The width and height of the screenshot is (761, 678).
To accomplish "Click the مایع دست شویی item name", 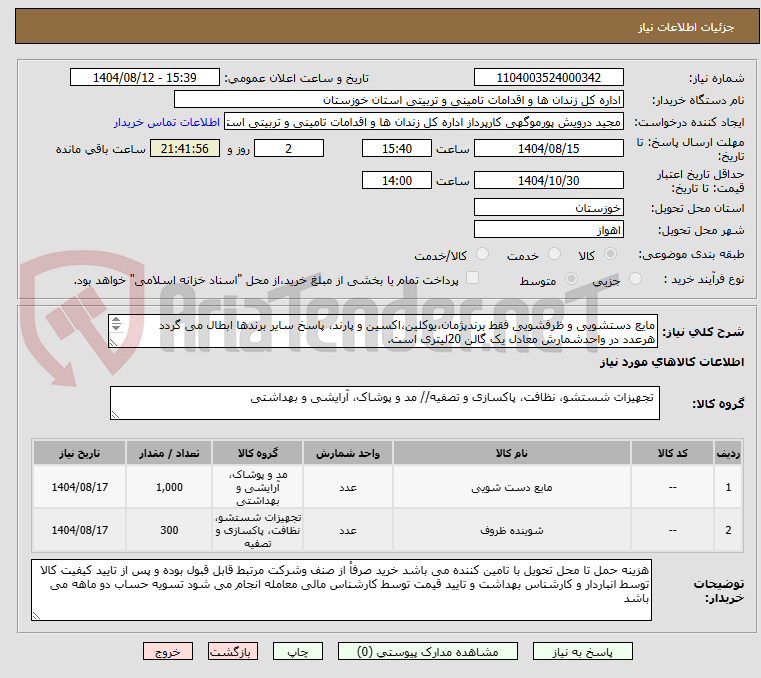I will (512, 487).
